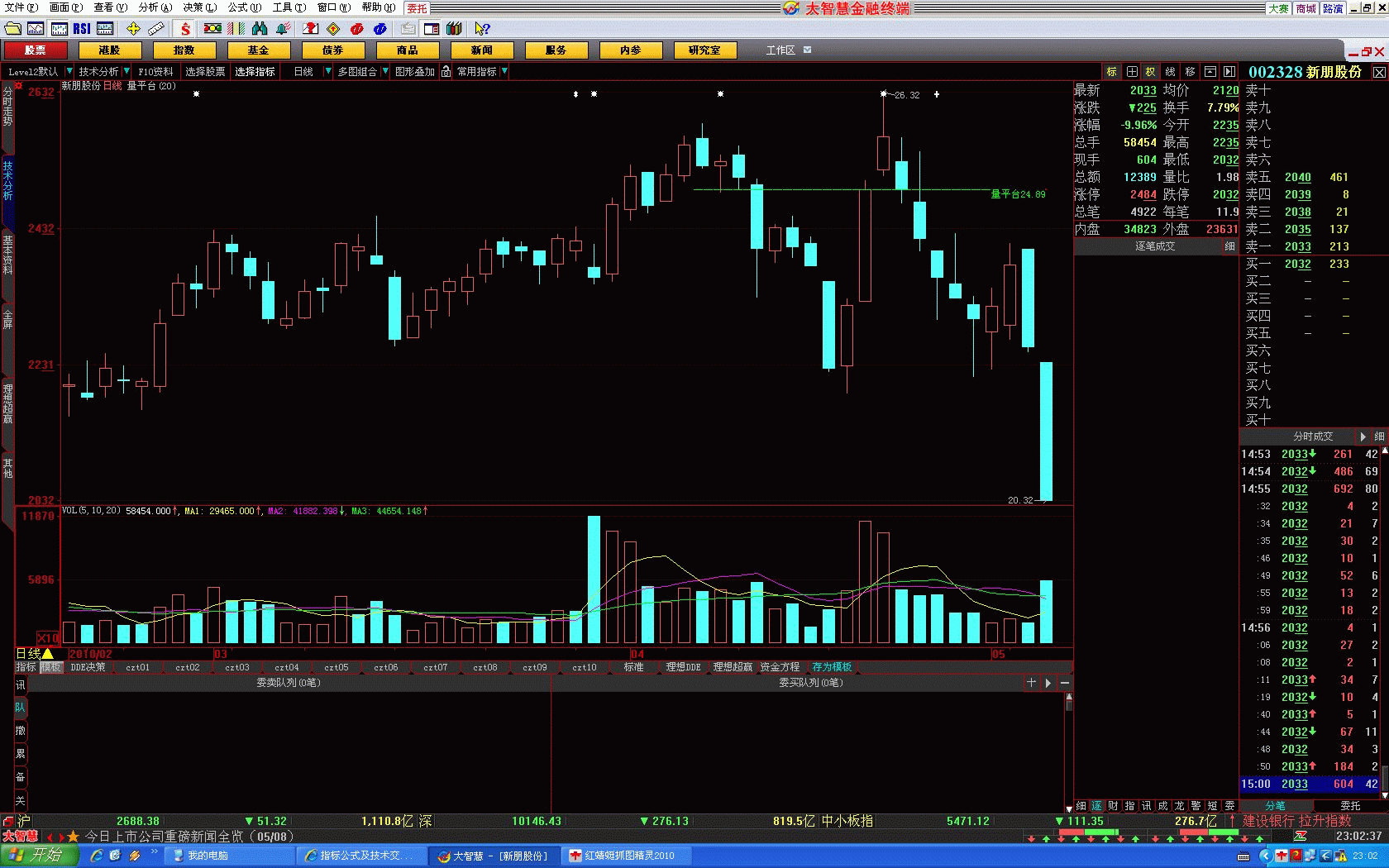This screenshot has width=1389, height=868.
Task: Click the stacked books toolbar icon
Action: (454, 29)
